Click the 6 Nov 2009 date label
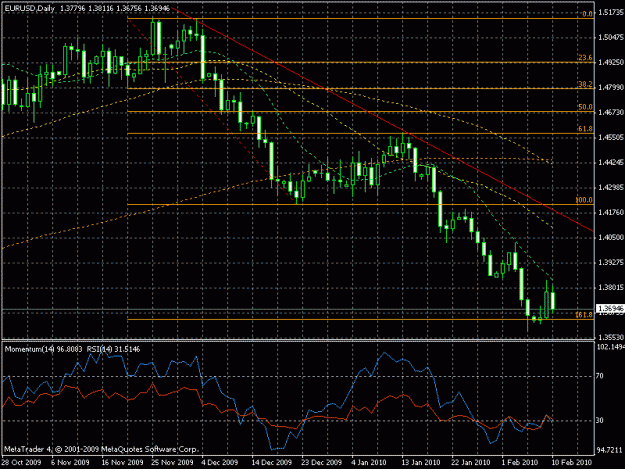This screenshot has width=625, height=469. pos(70,462)
